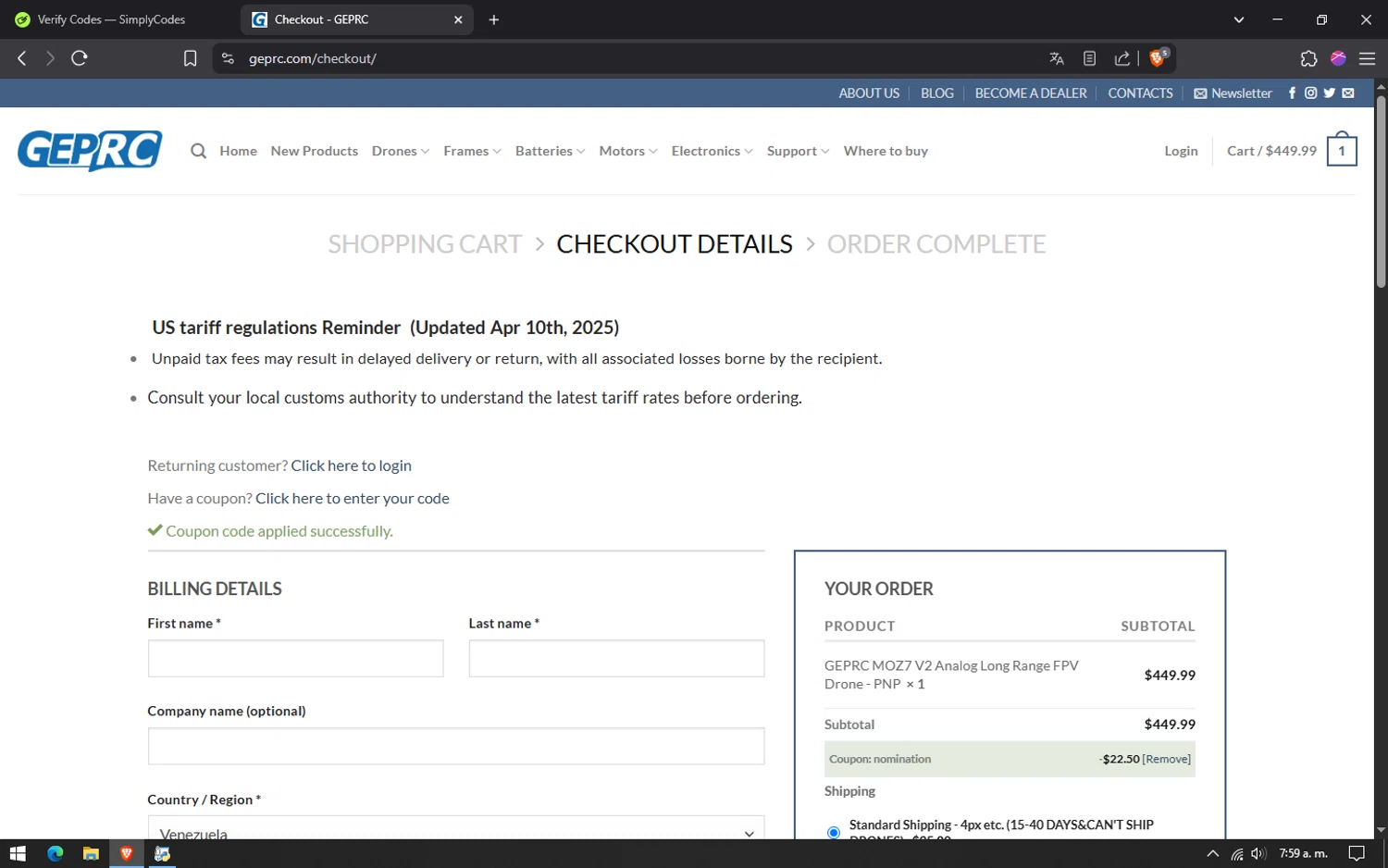
Task: Toggle reader mode icon in address bar
Action: pyautogui.click(x=1089, y=58)
